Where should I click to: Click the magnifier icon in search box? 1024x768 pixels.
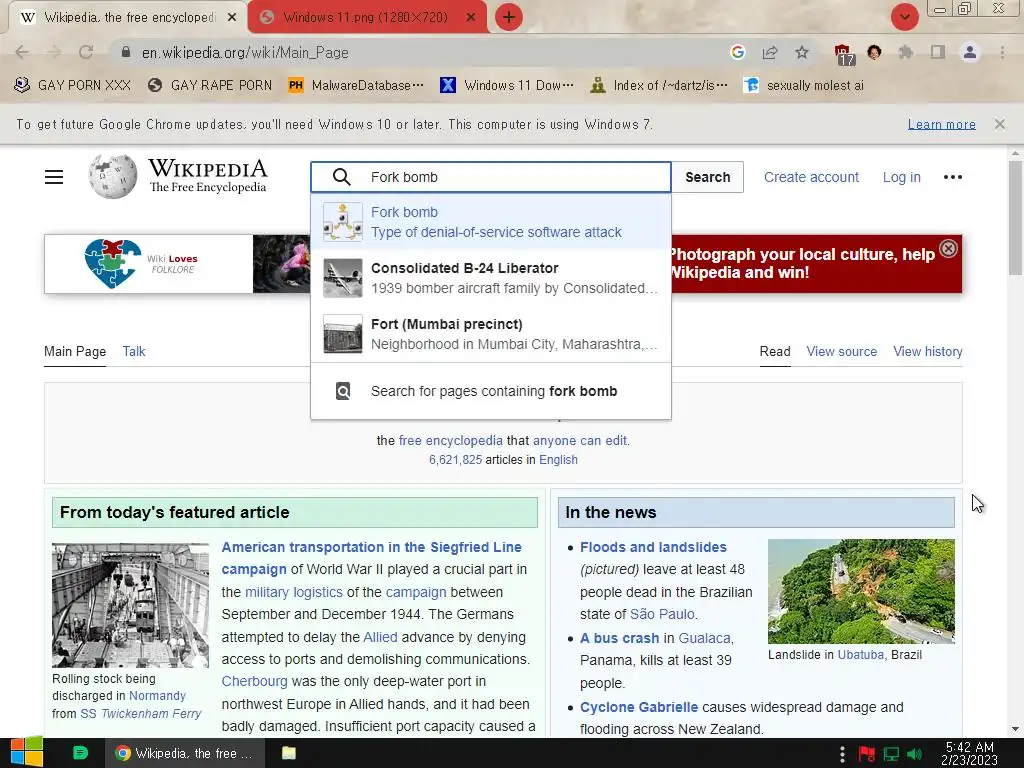342,177
